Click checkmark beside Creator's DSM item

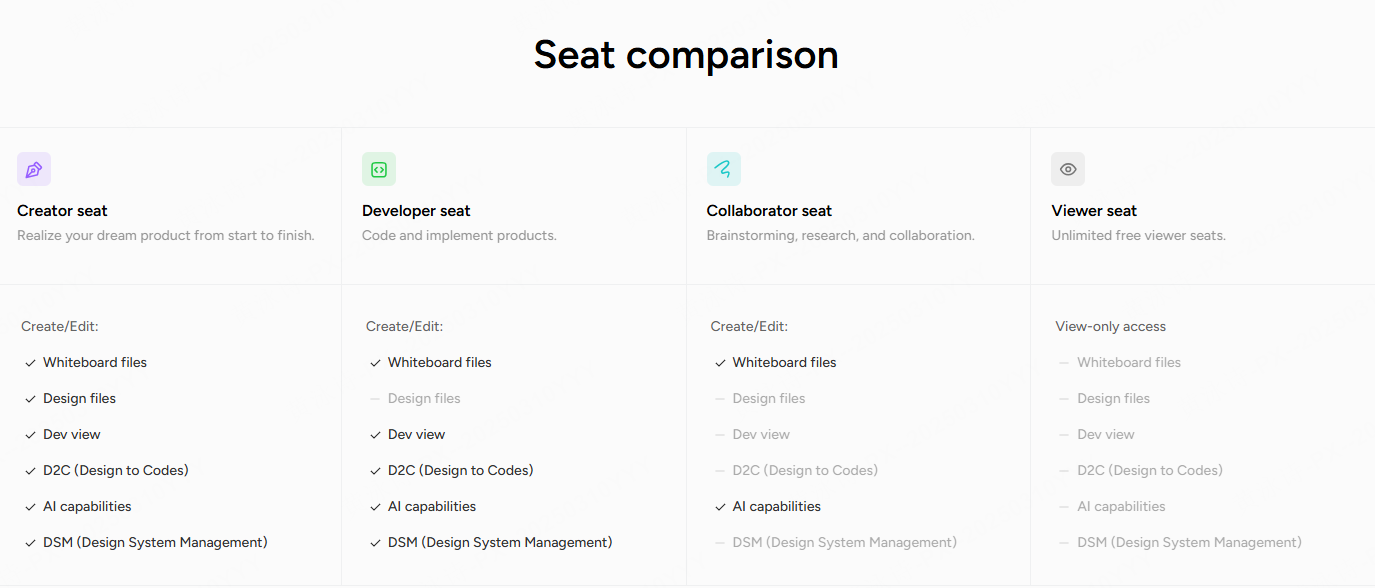pos(31,543)
